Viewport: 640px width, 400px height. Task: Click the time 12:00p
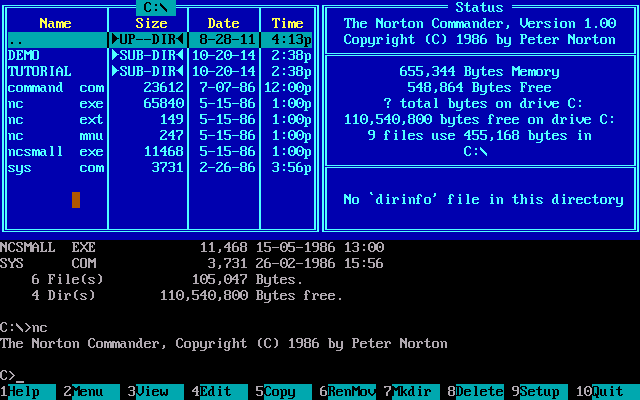pos(288,87)
